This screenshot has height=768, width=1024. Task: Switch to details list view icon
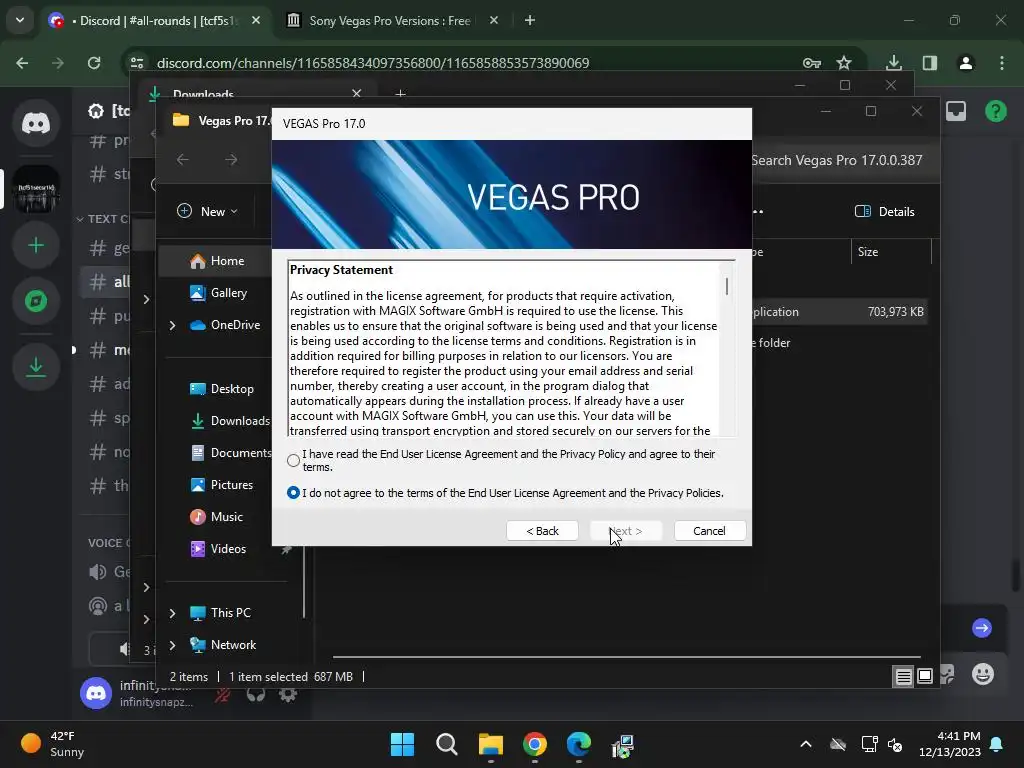[x=903, y=677]
